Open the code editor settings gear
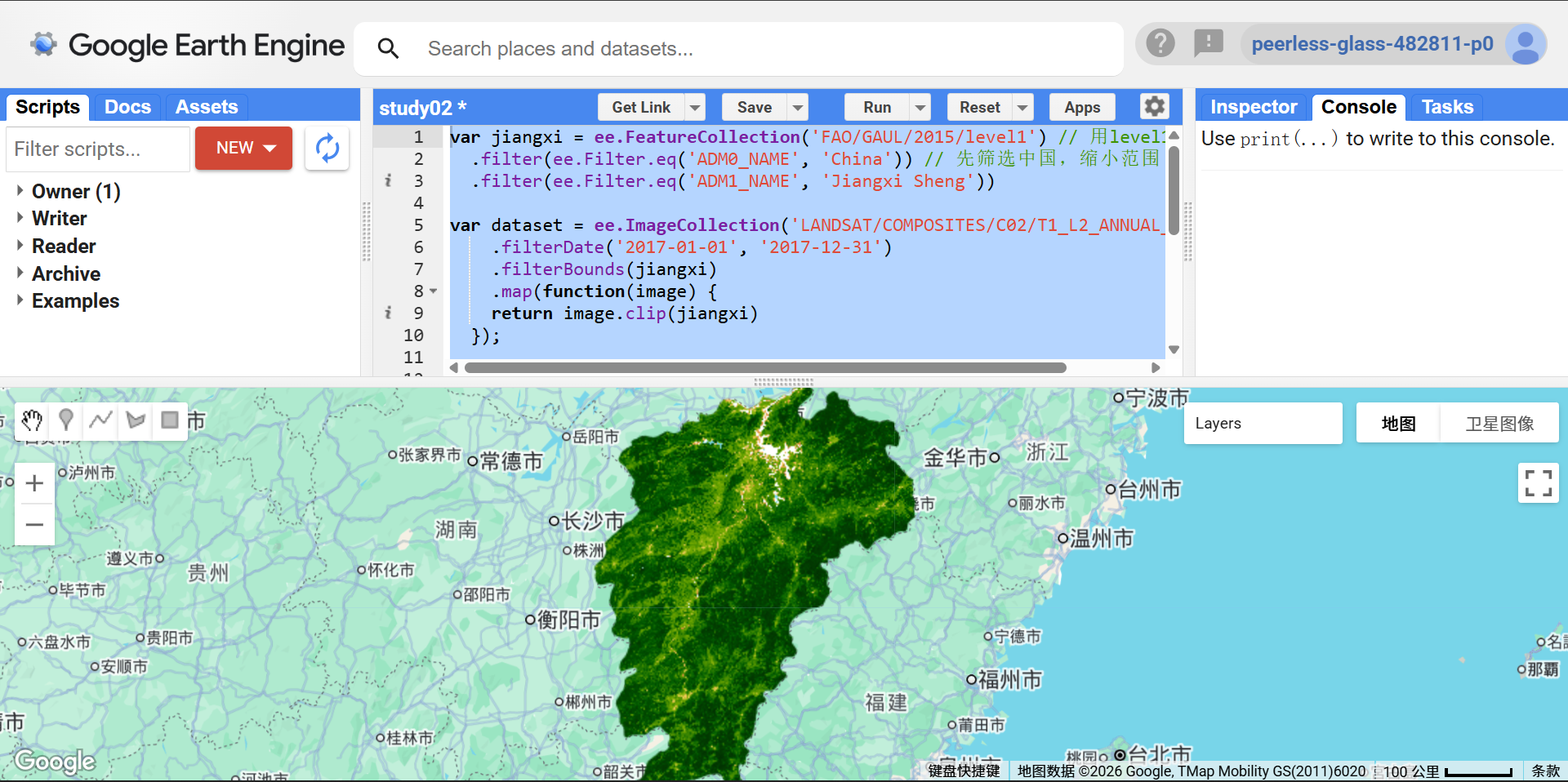The width and height of the screenshot is (1568, 782). click(1154, 106)
